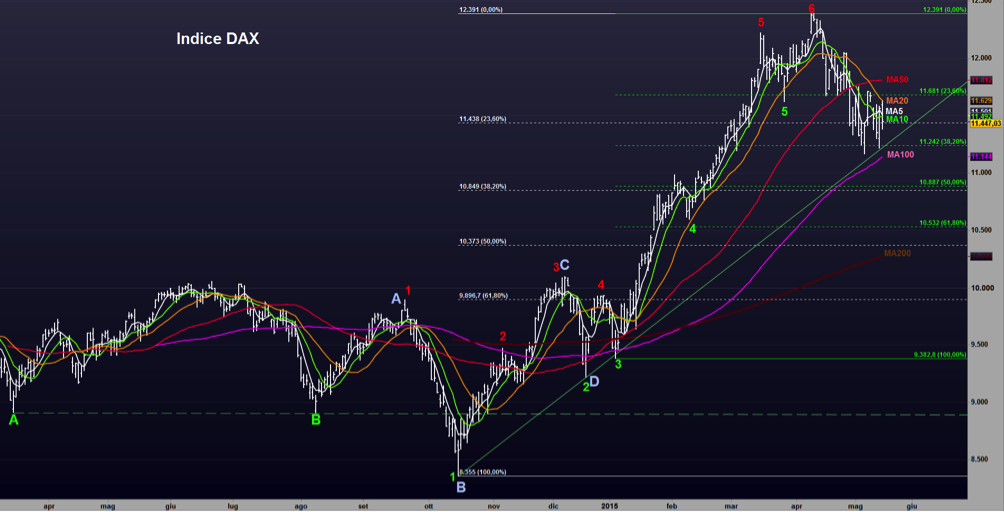This screenshot has width=1004, height=512.
Task: Click the 8.500 price axis label
Action: 981,459
